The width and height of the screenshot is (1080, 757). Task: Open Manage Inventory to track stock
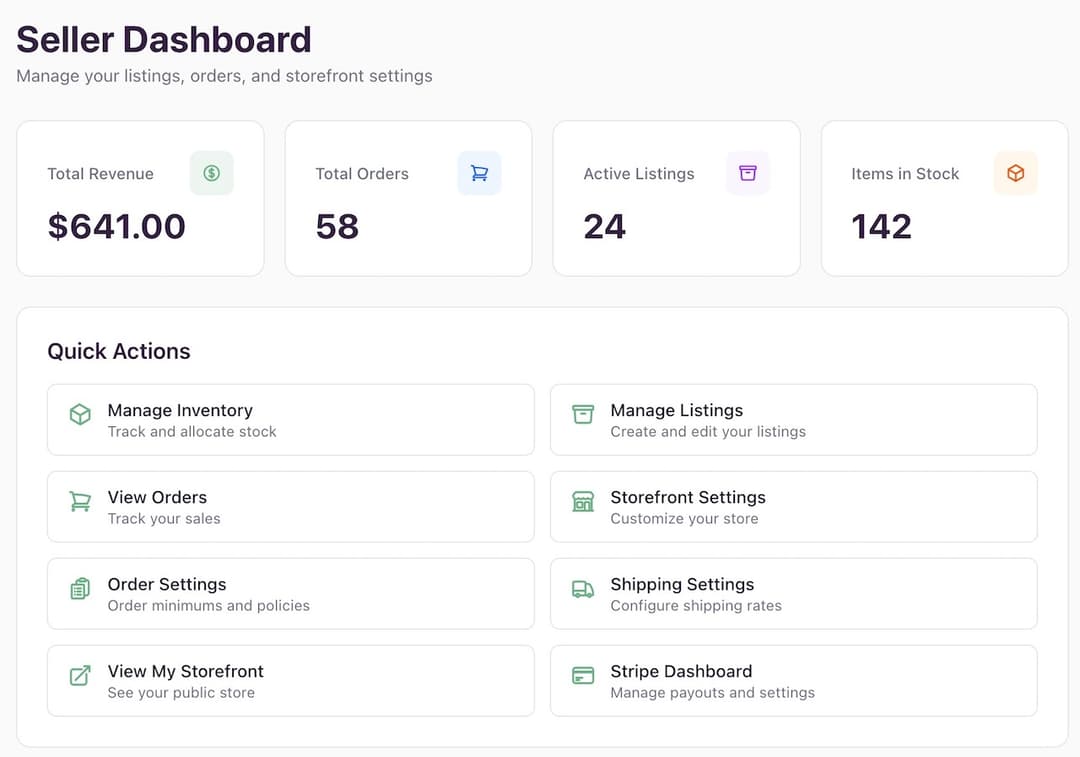click(x=290, y=419)
